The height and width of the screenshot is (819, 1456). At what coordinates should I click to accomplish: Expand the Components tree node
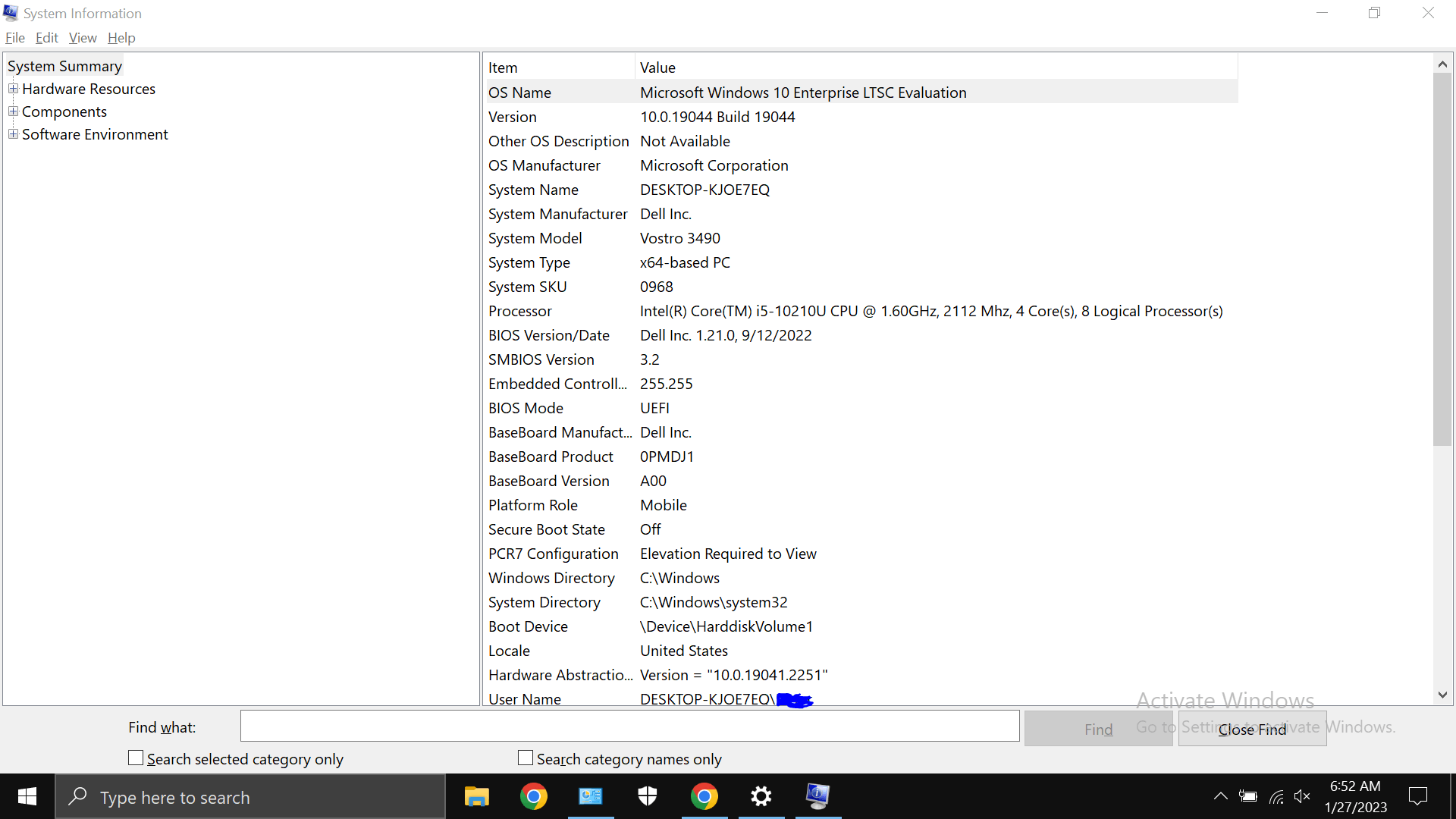coord(13,111)
